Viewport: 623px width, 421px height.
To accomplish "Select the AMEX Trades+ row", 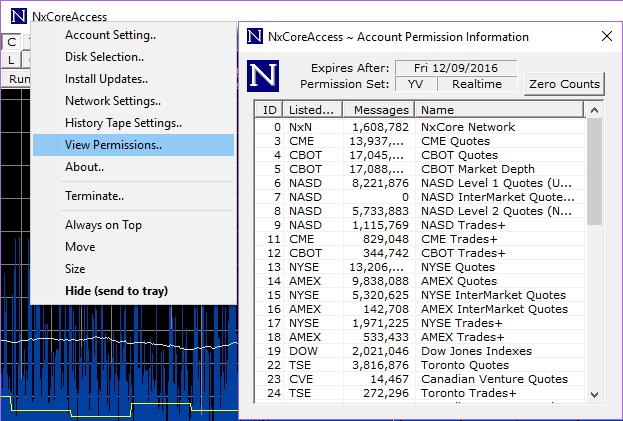I will coord(420,337).
